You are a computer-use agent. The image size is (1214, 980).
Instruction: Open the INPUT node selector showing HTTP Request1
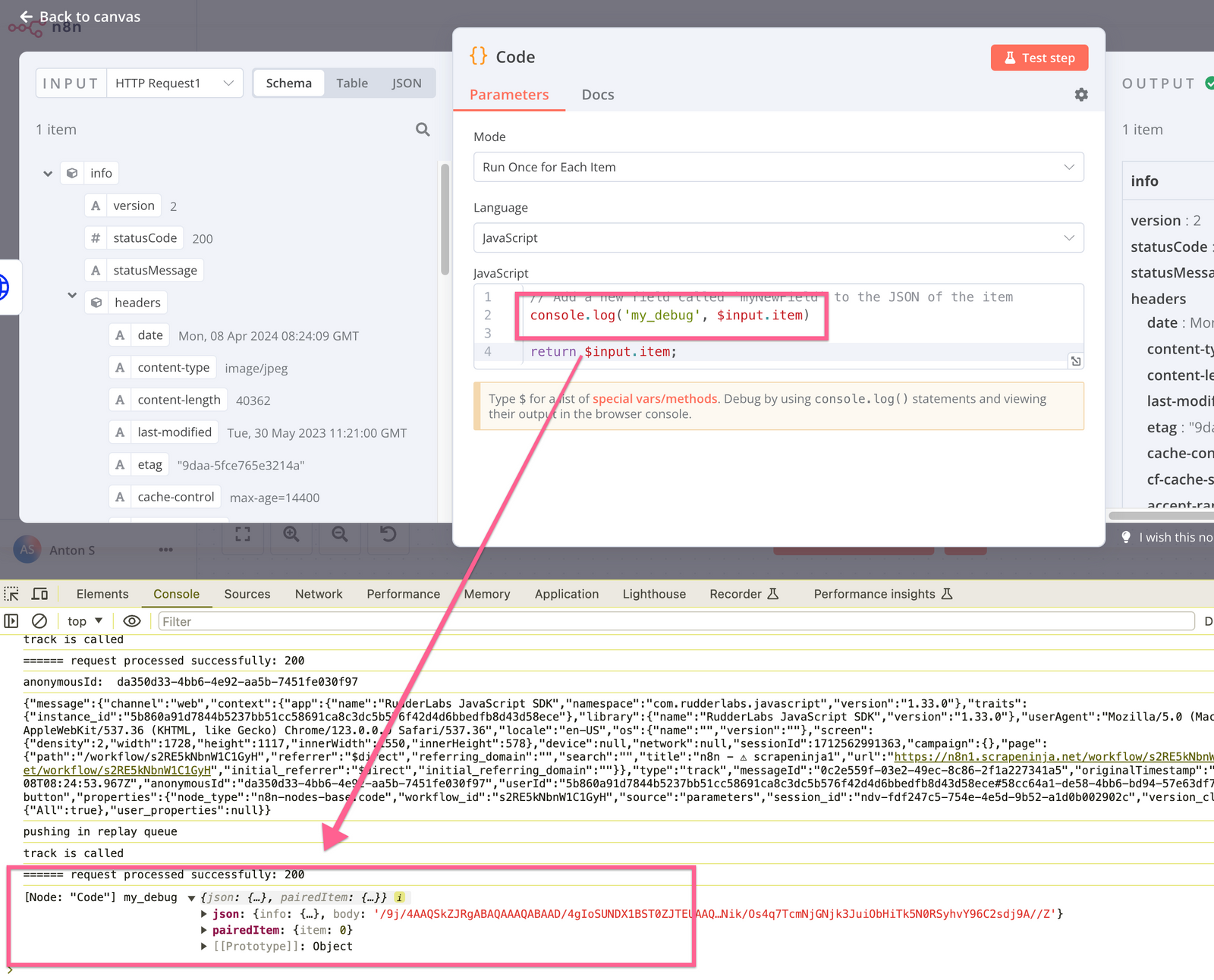(x=175, y=83)
